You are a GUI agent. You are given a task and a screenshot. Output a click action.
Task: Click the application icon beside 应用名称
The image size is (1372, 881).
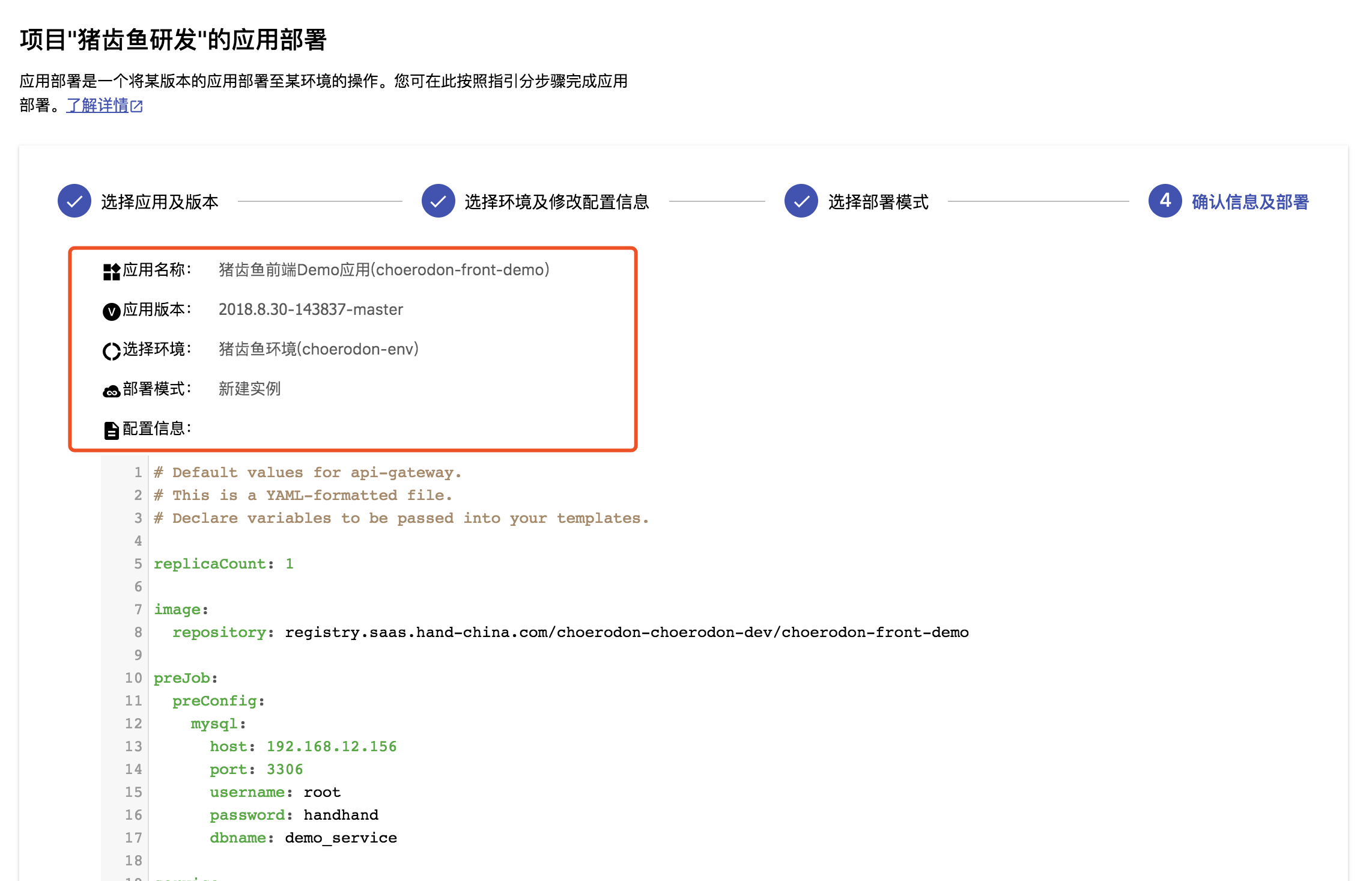click(x=112, y=272)
